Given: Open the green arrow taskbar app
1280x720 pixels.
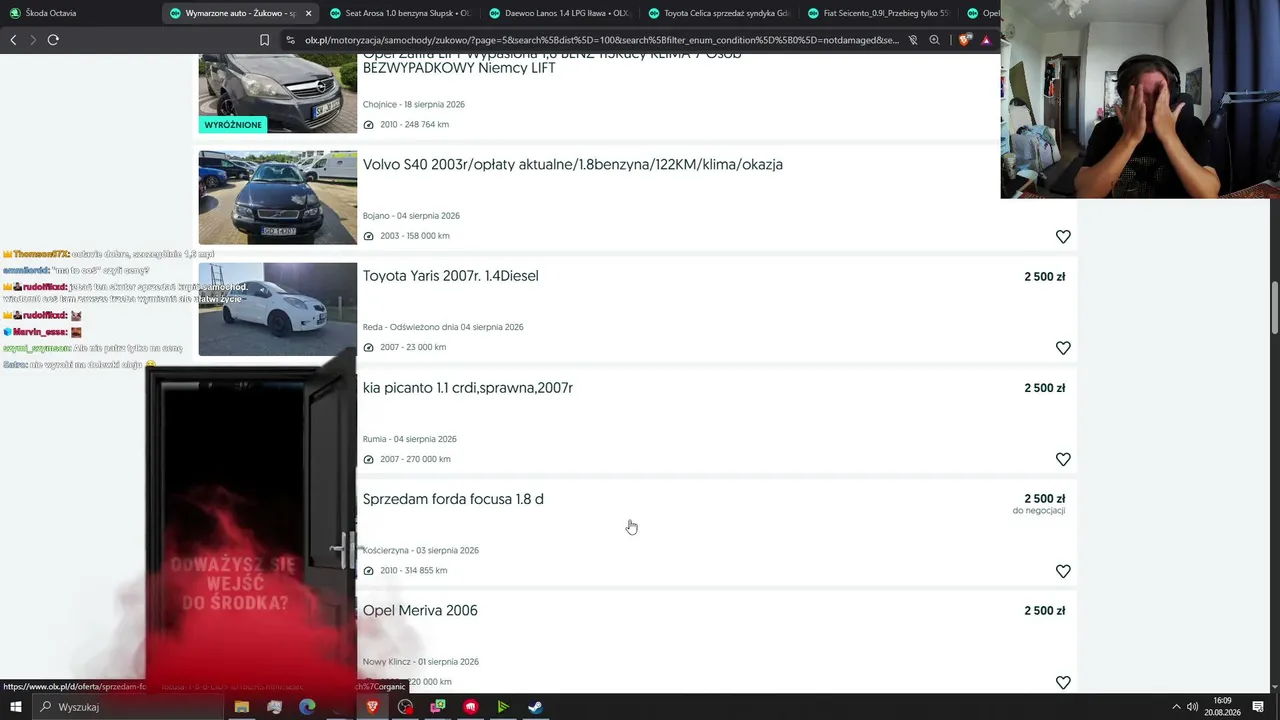Looking at the screenshot, I should tap(503, 707).
